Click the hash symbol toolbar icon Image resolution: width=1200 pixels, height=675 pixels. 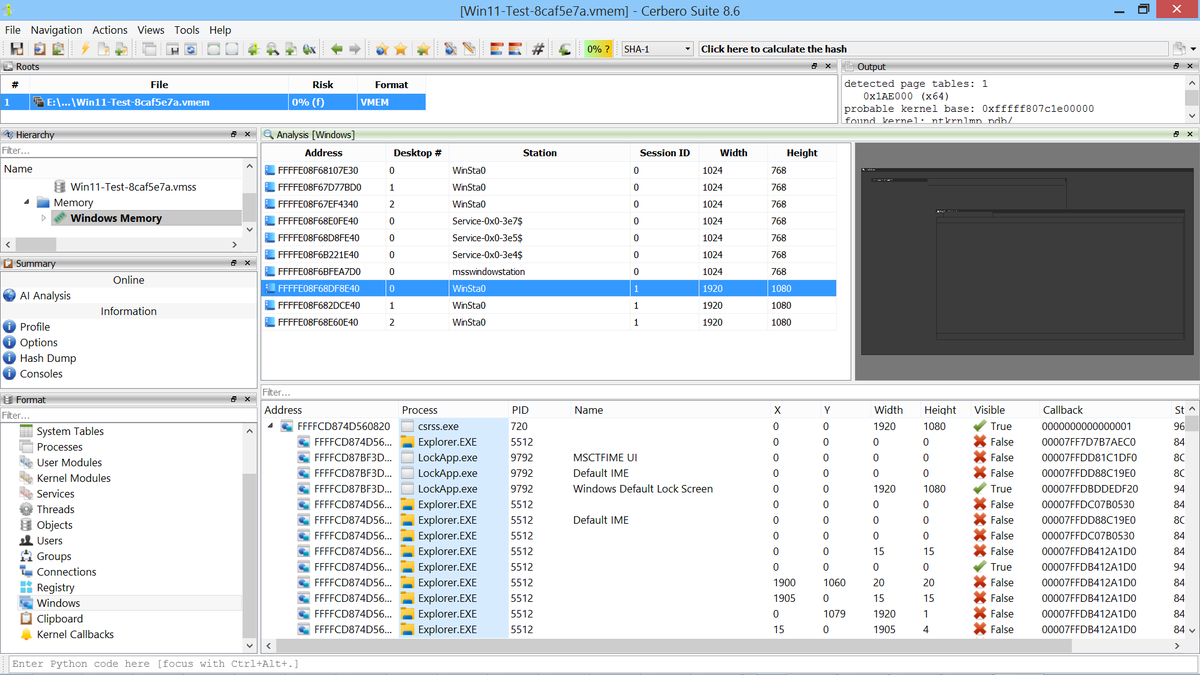[x=537, y=49]
